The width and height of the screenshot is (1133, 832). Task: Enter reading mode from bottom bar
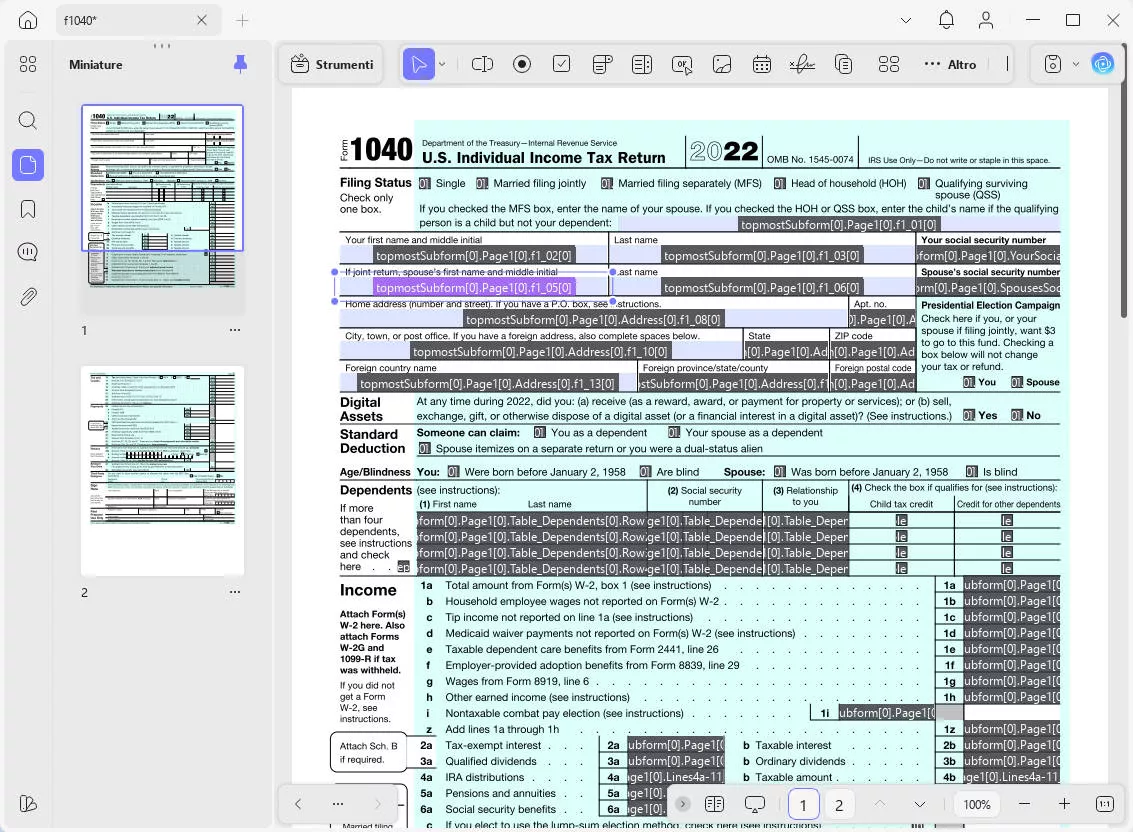click(x=714, y=804)
